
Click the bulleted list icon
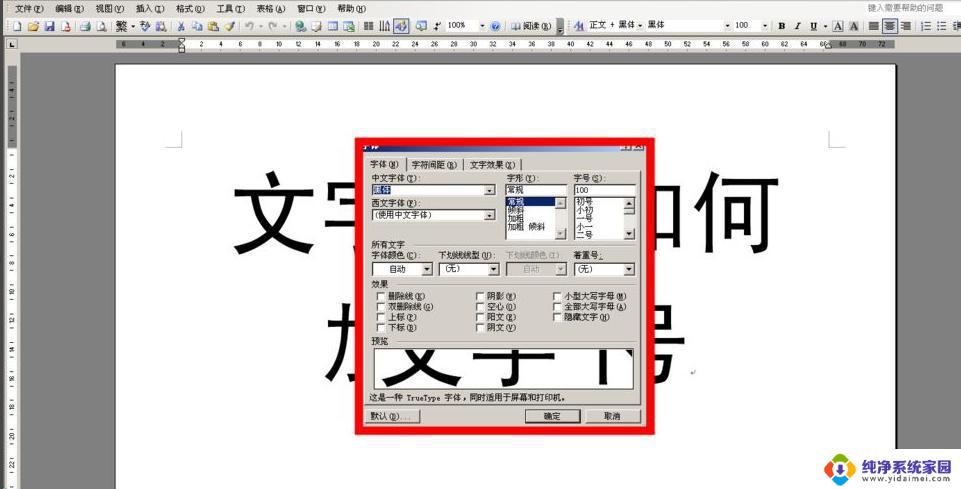pyautogui.click(x=941, y=26)
